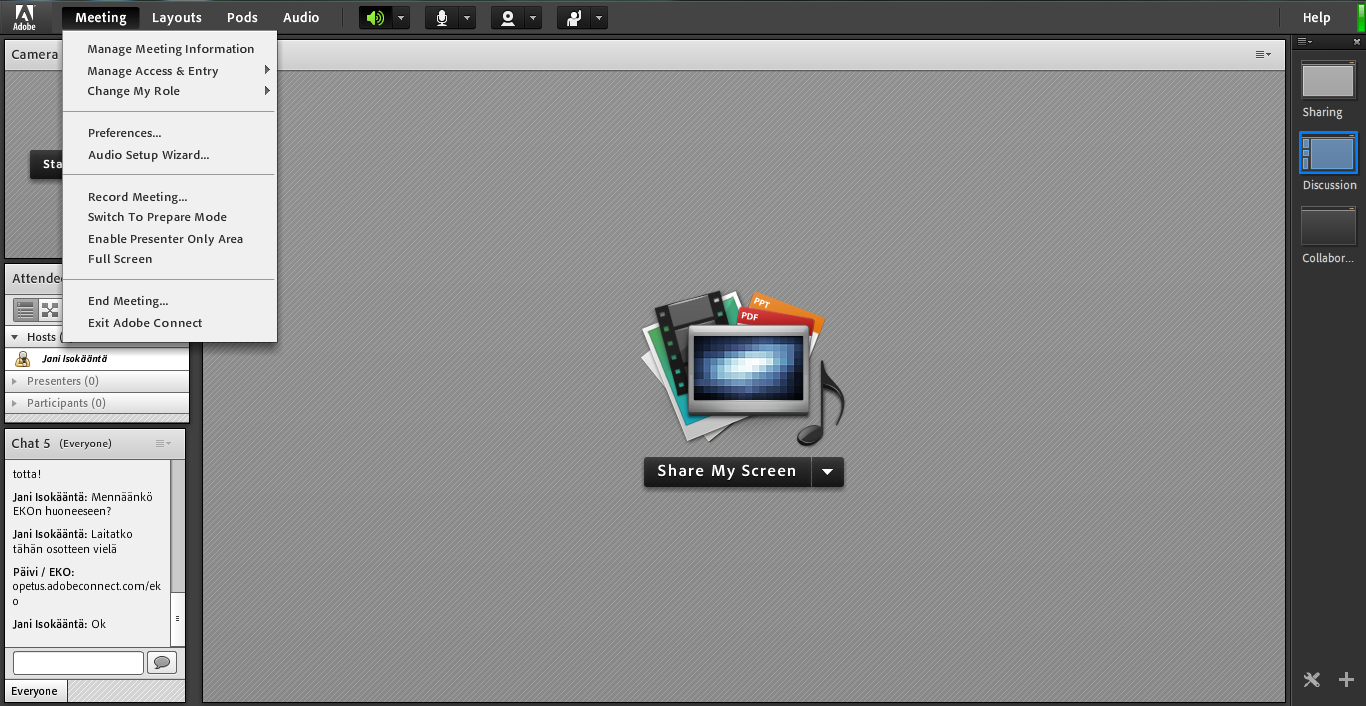Click the raise hand status icon
The image size is (1366, 706).
tap(574, 18)
